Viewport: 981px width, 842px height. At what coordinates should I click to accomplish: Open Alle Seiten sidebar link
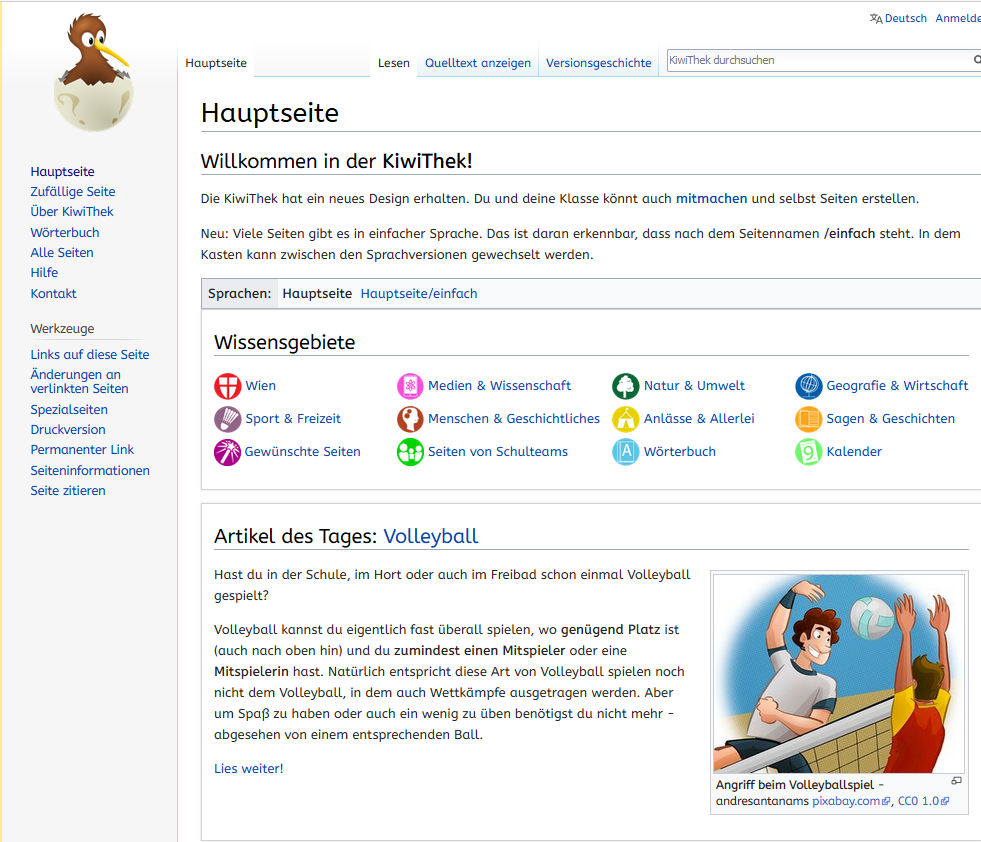62,253
